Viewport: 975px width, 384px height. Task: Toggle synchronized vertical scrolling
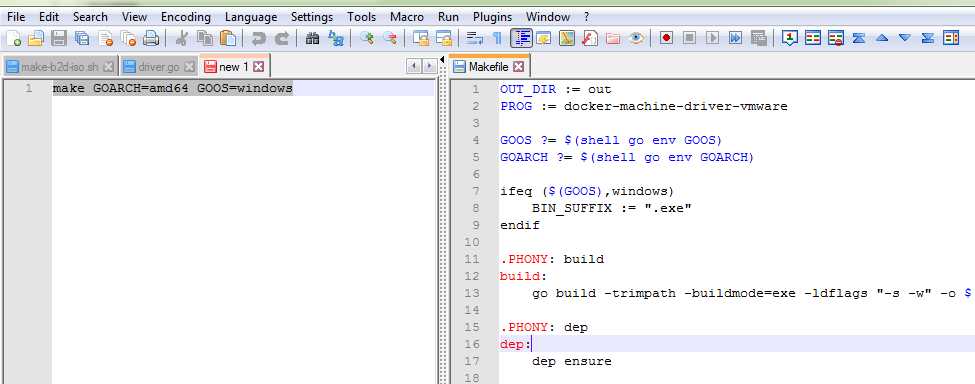pos(422,39)
